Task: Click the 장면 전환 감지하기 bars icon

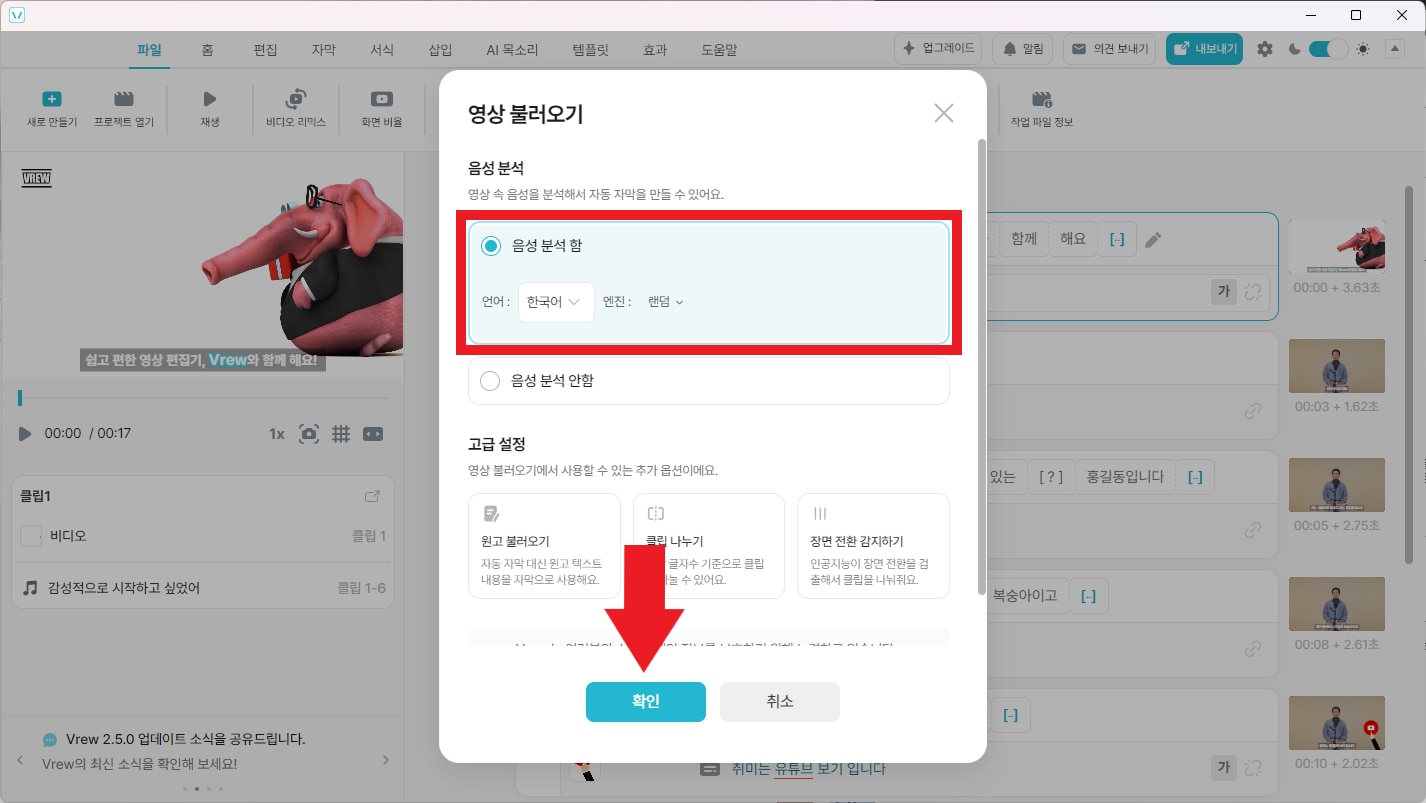Action: [820, 514]
